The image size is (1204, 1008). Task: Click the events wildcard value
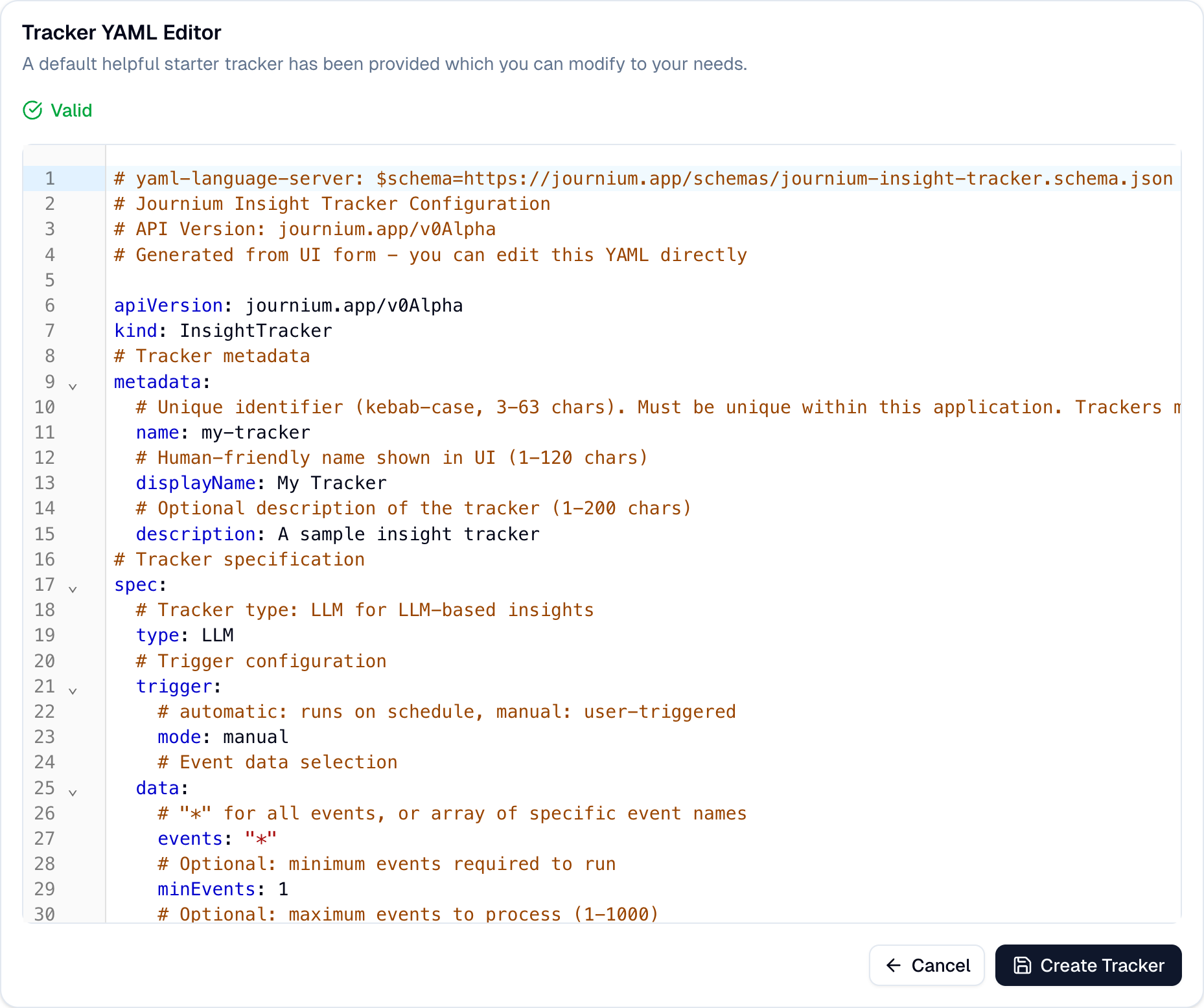[260, 838]
